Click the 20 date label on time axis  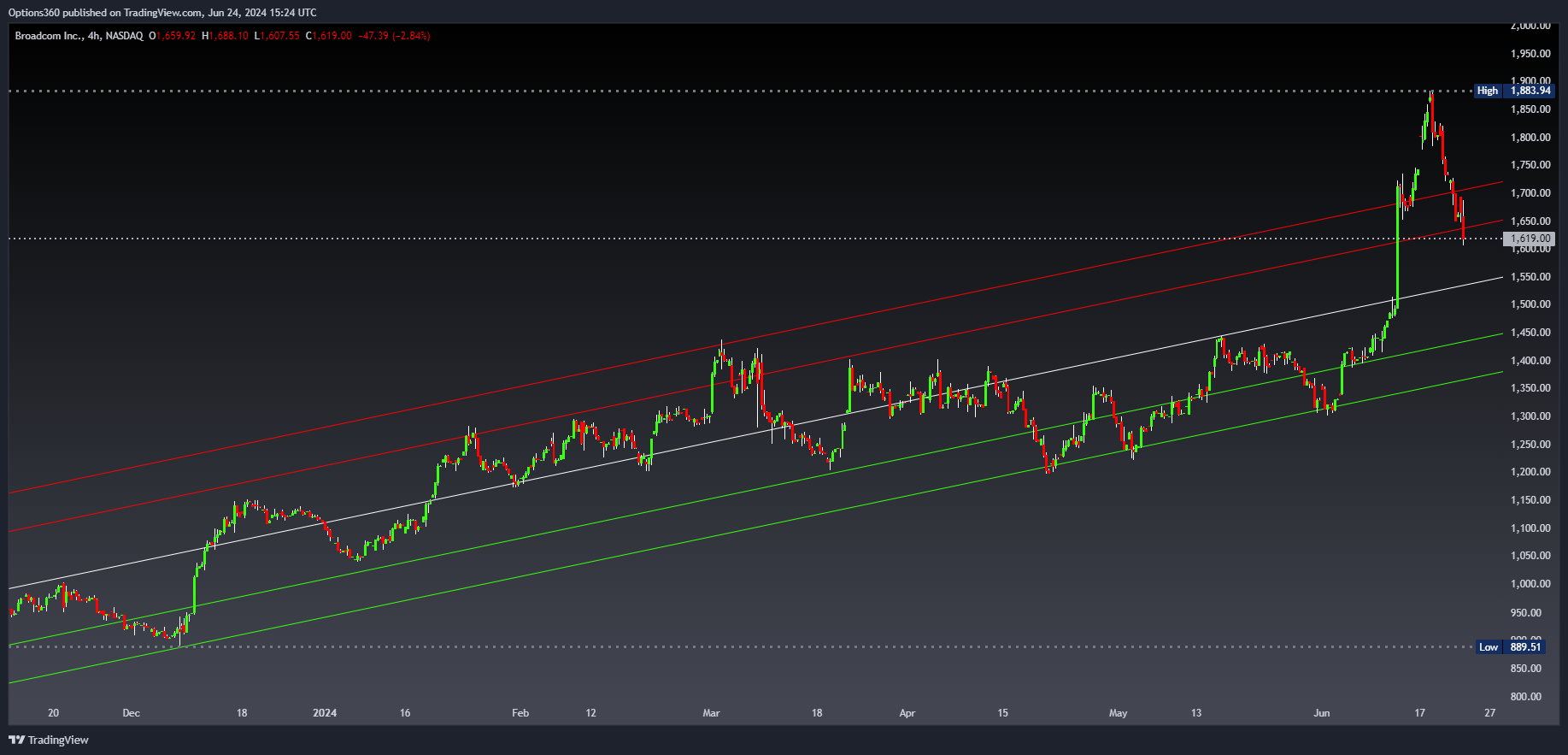(x=54, y=713)
